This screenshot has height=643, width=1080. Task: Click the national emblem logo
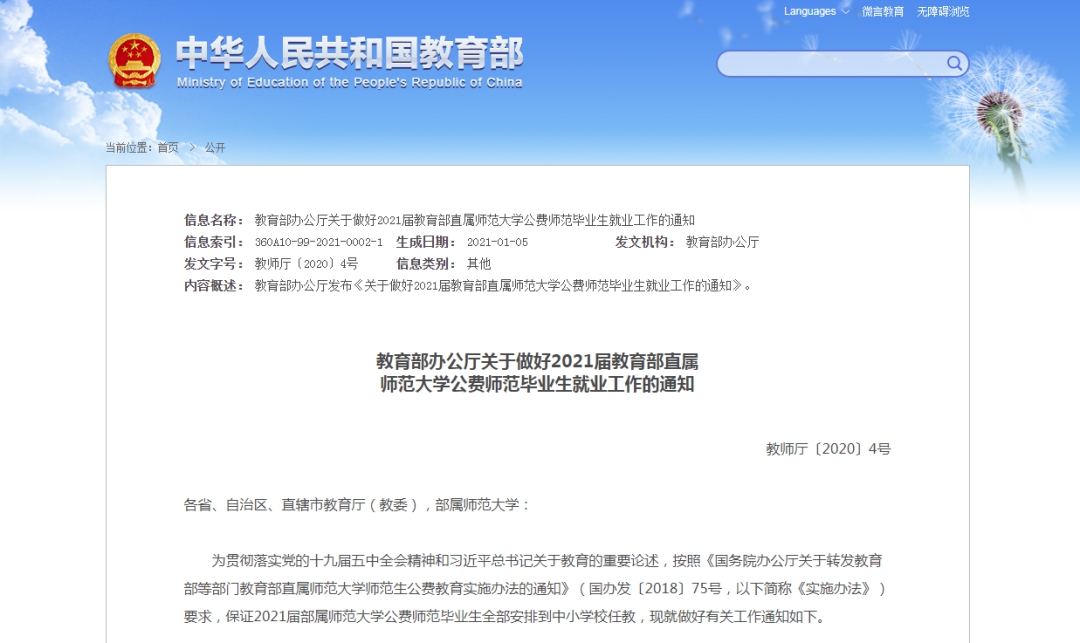(x=134, y=61)
